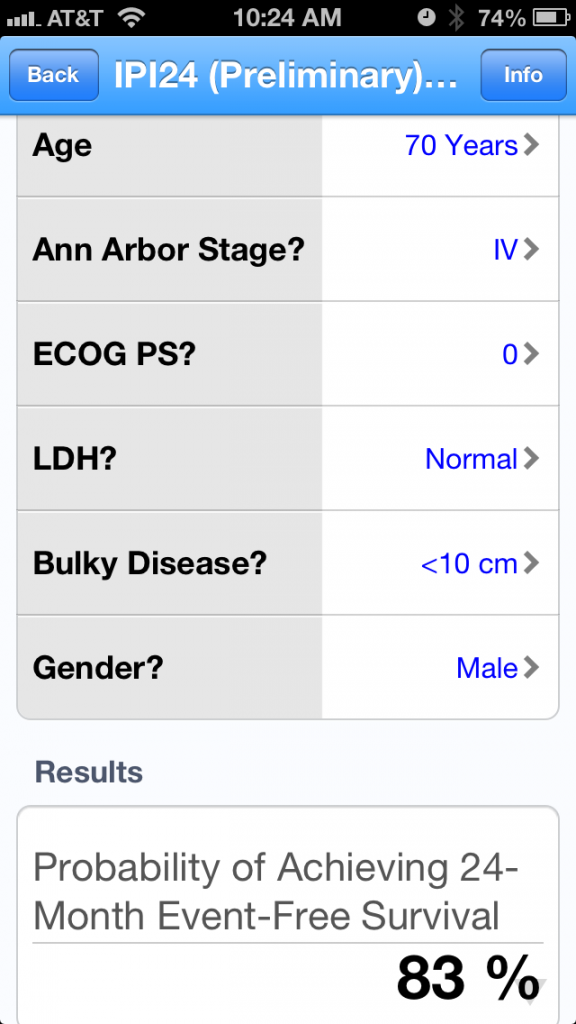576x1024 pixels.
Task: Open ECOG PS value chevron
Action: pyautogui.click(x=532, y=354)
